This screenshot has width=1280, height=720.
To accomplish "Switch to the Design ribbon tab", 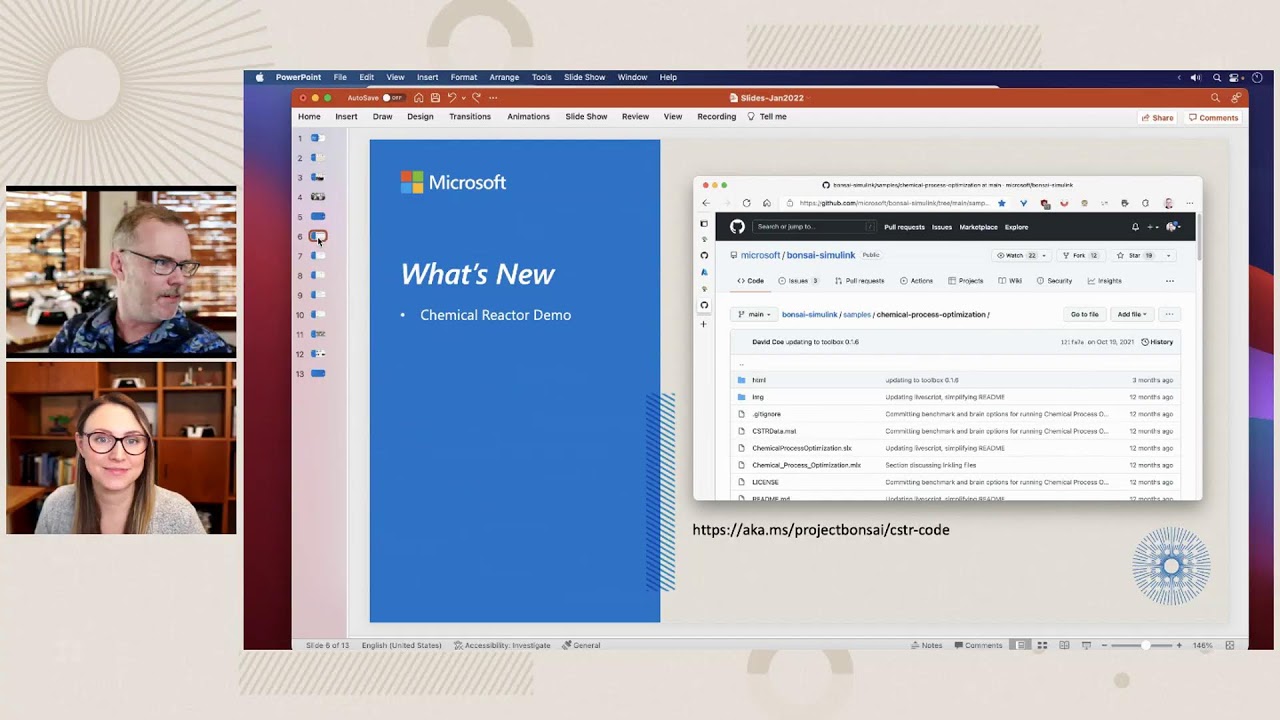I will [420, 117].
